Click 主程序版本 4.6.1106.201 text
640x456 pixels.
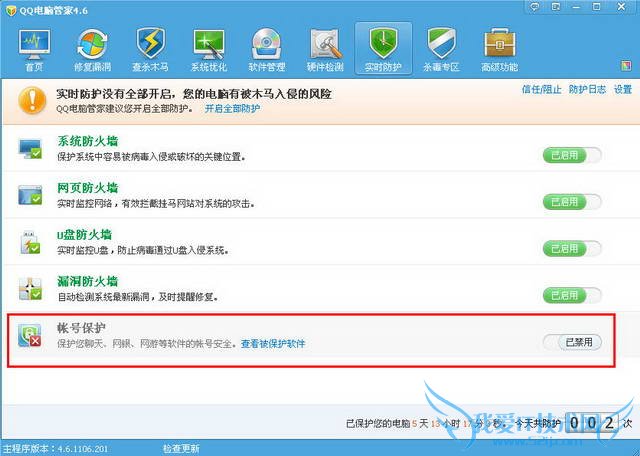[x=56, y=449]
